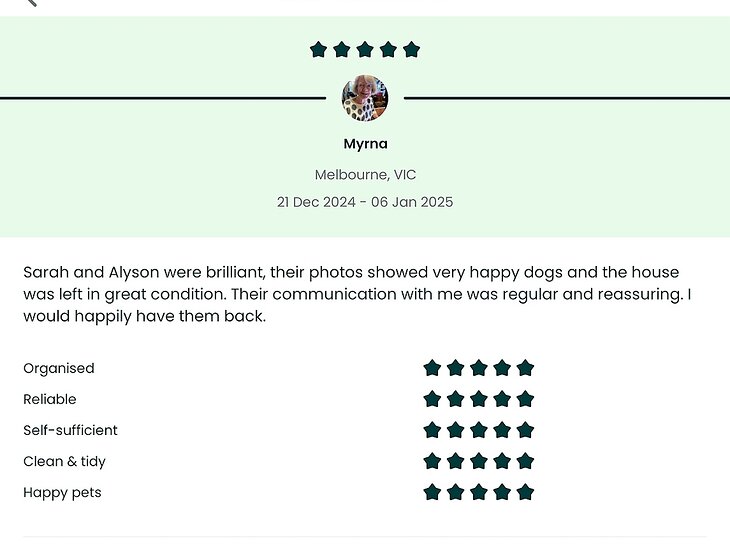Pick the third star in the Reliable row
The width and height of the screenshot is (730, 560).
(x=479, y=399)
